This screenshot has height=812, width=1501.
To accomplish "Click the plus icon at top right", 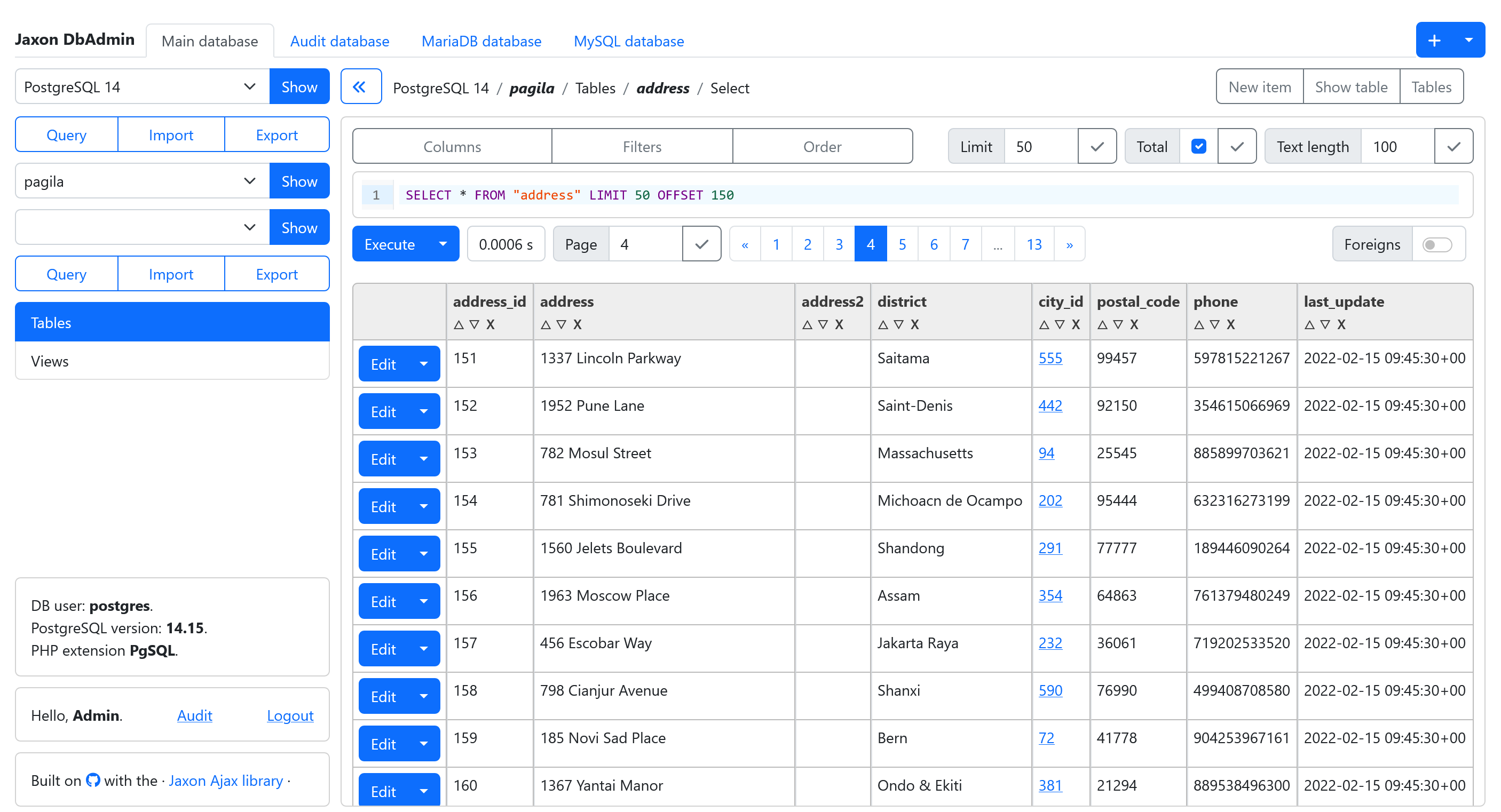I will pos(1434,40).
